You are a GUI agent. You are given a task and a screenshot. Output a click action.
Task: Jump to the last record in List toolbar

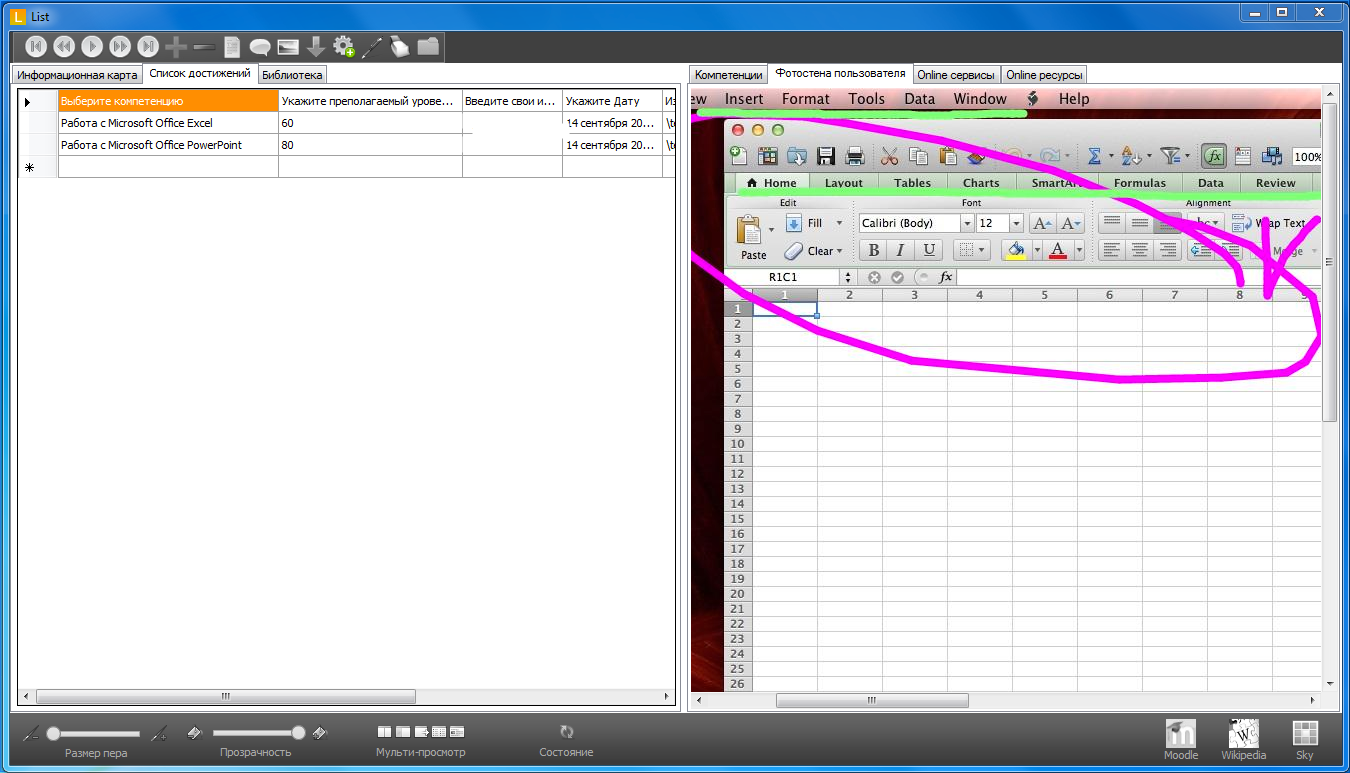(x=148, y=46)
